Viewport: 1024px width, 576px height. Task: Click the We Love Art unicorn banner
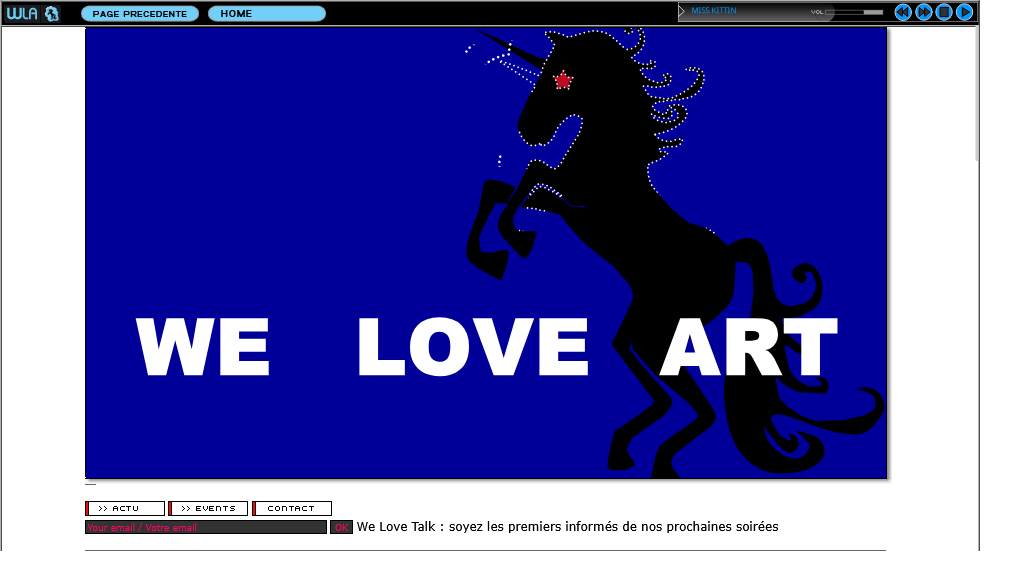point(486,253)
